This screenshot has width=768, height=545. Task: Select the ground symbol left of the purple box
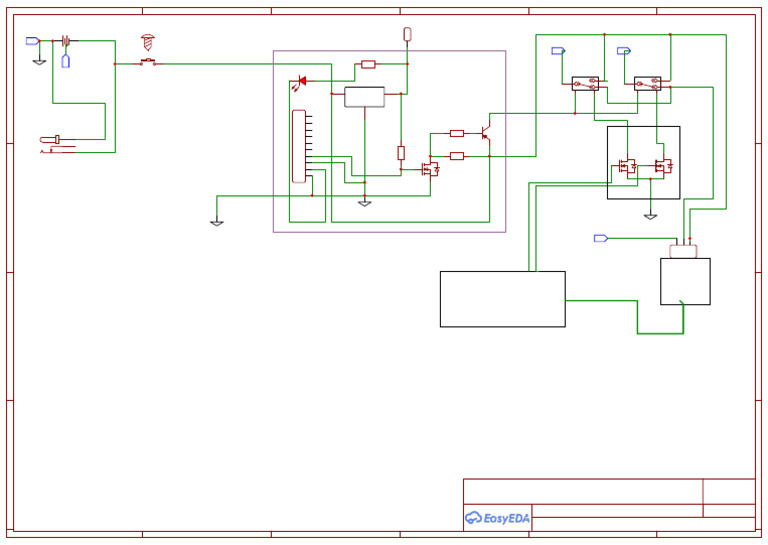coord(217,222)
